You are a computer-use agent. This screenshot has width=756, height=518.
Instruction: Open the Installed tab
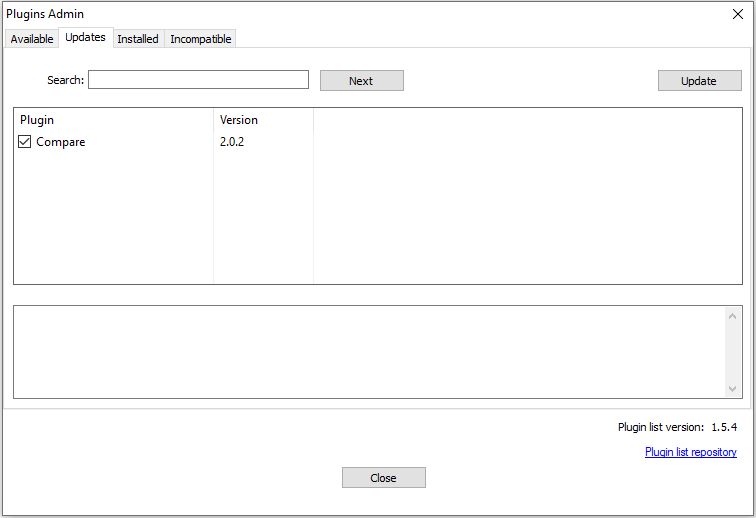coord(138,39)
